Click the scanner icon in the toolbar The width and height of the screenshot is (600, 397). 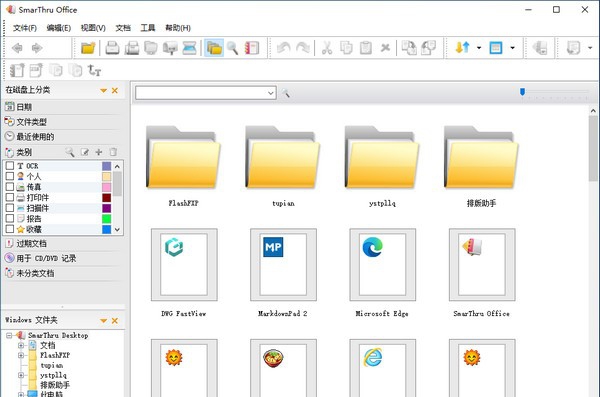pos(189,48)
